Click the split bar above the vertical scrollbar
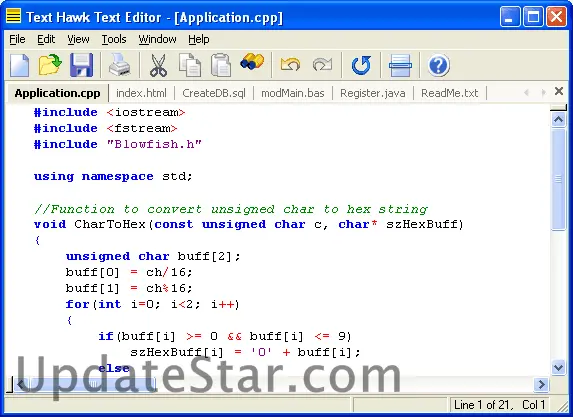This screenshot has width=573, height=417. [x=558, y=108]
